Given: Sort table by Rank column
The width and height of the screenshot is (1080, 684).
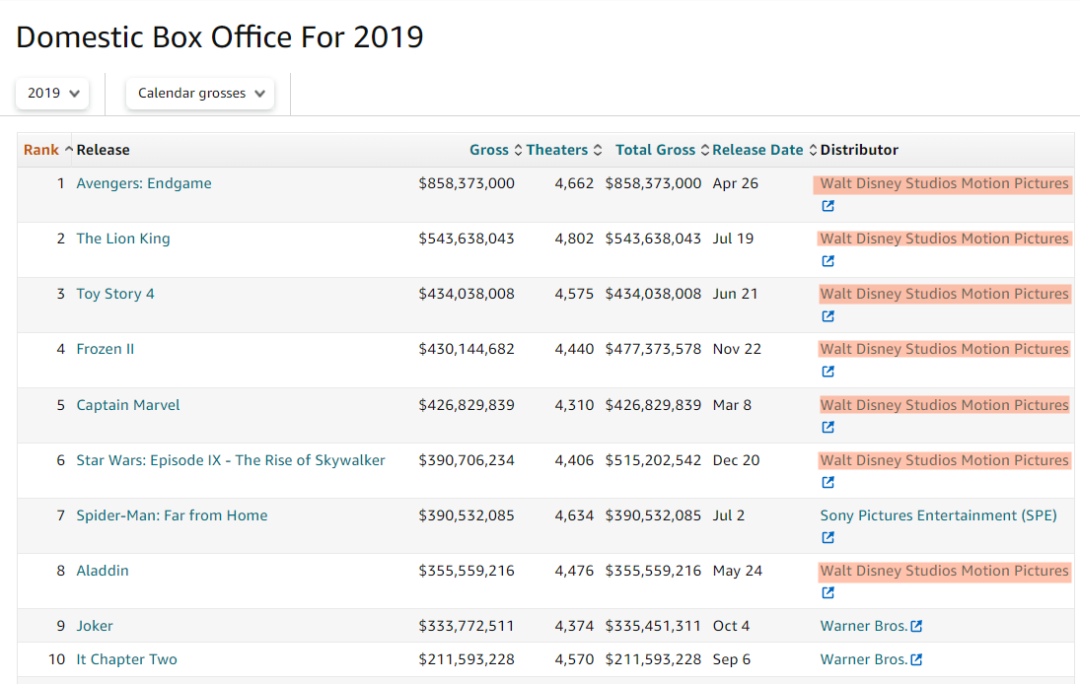Looking at the screenshot, I should point(41,150).
